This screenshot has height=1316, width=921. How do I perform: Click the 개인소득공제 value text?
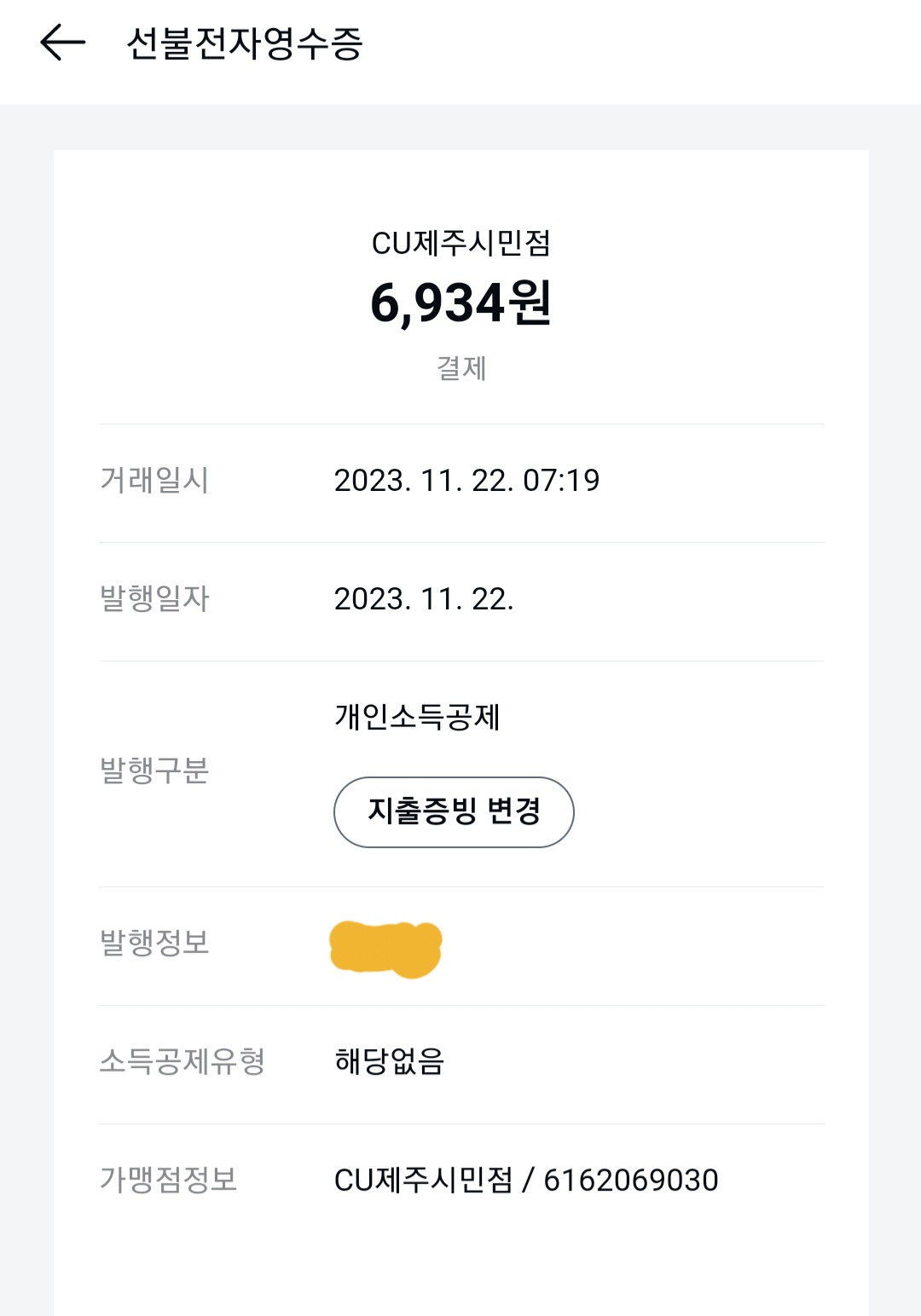click(x=417, y=717)
